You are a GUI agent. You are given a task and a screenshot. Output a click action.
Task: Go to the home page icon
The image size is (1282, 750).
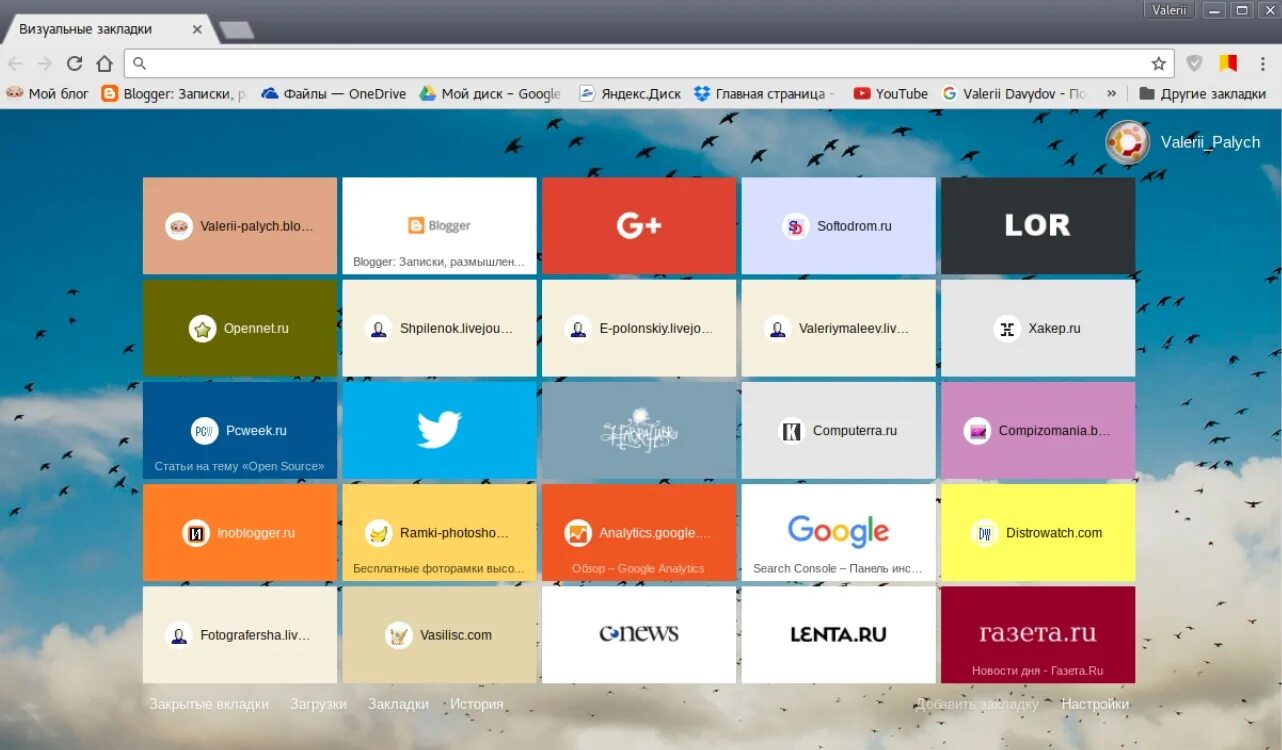point(104,63)
